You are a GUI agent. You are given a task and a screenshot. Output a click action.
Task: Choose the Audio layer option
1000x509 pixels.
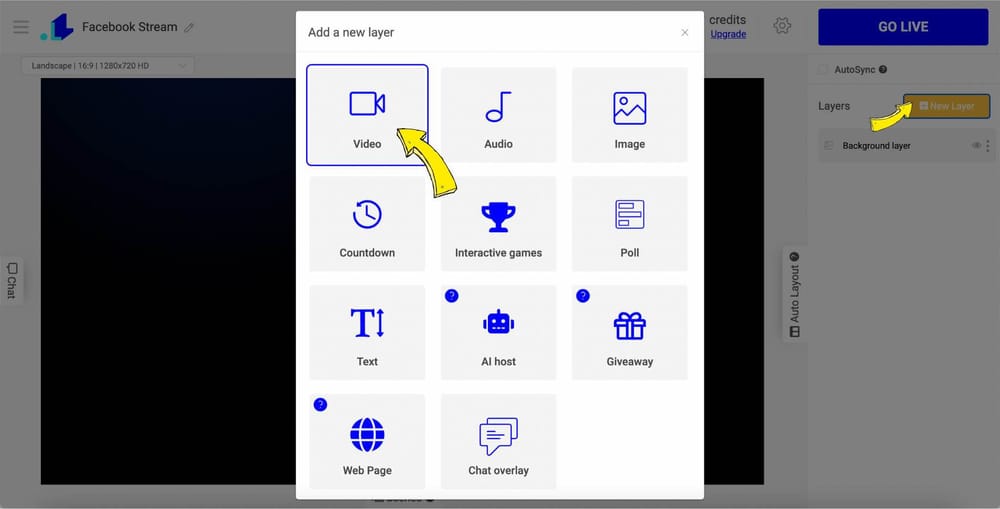[498, 115]
